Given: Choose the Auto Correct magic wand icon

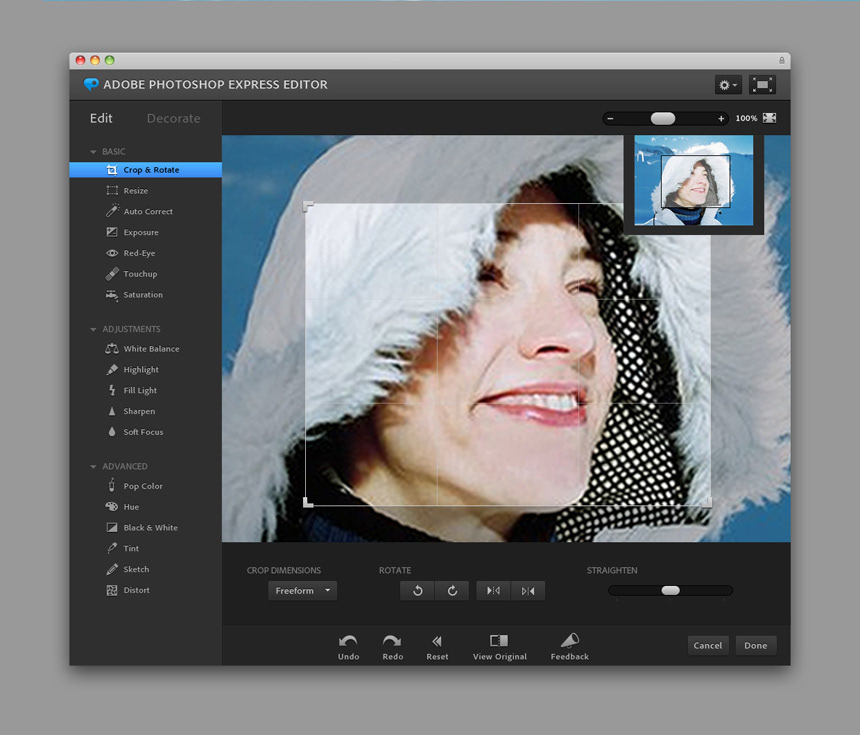Looking at the screenshot, I should [x=112, y=211].
